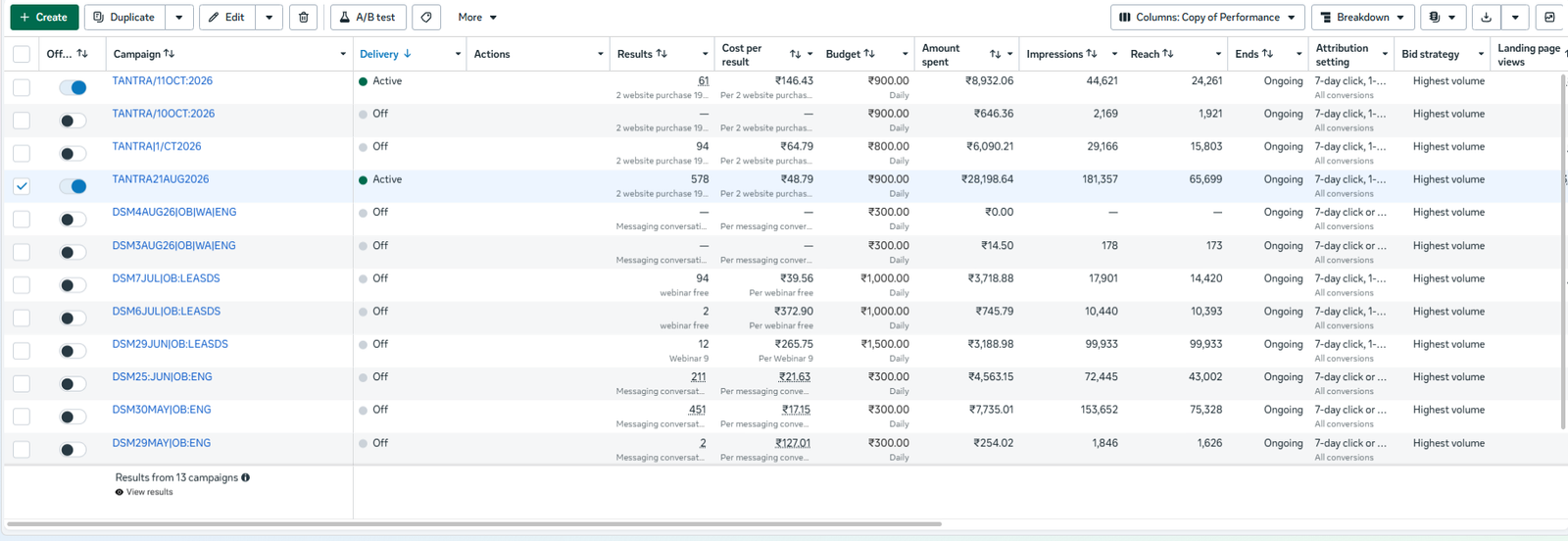Click the sort arrows beside Budget header
1568x541 pixels.
869,54
